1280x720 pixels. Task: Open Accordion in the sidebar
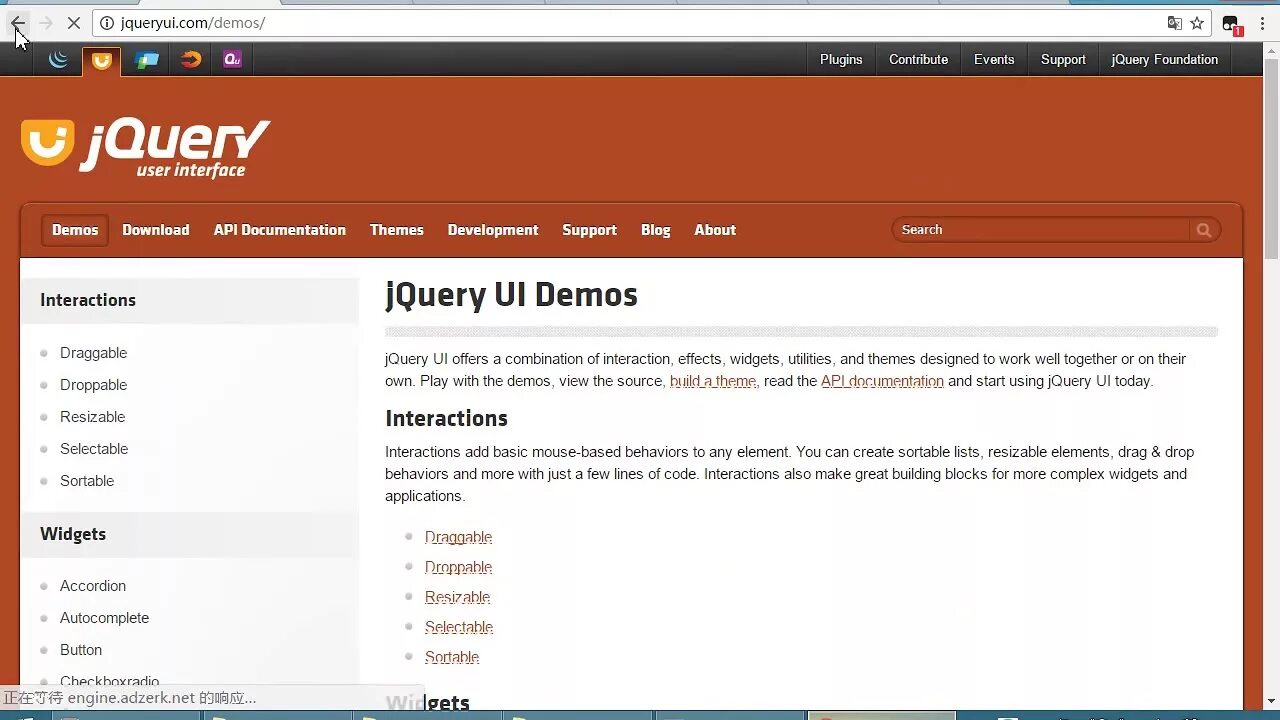tap(93, 586)
